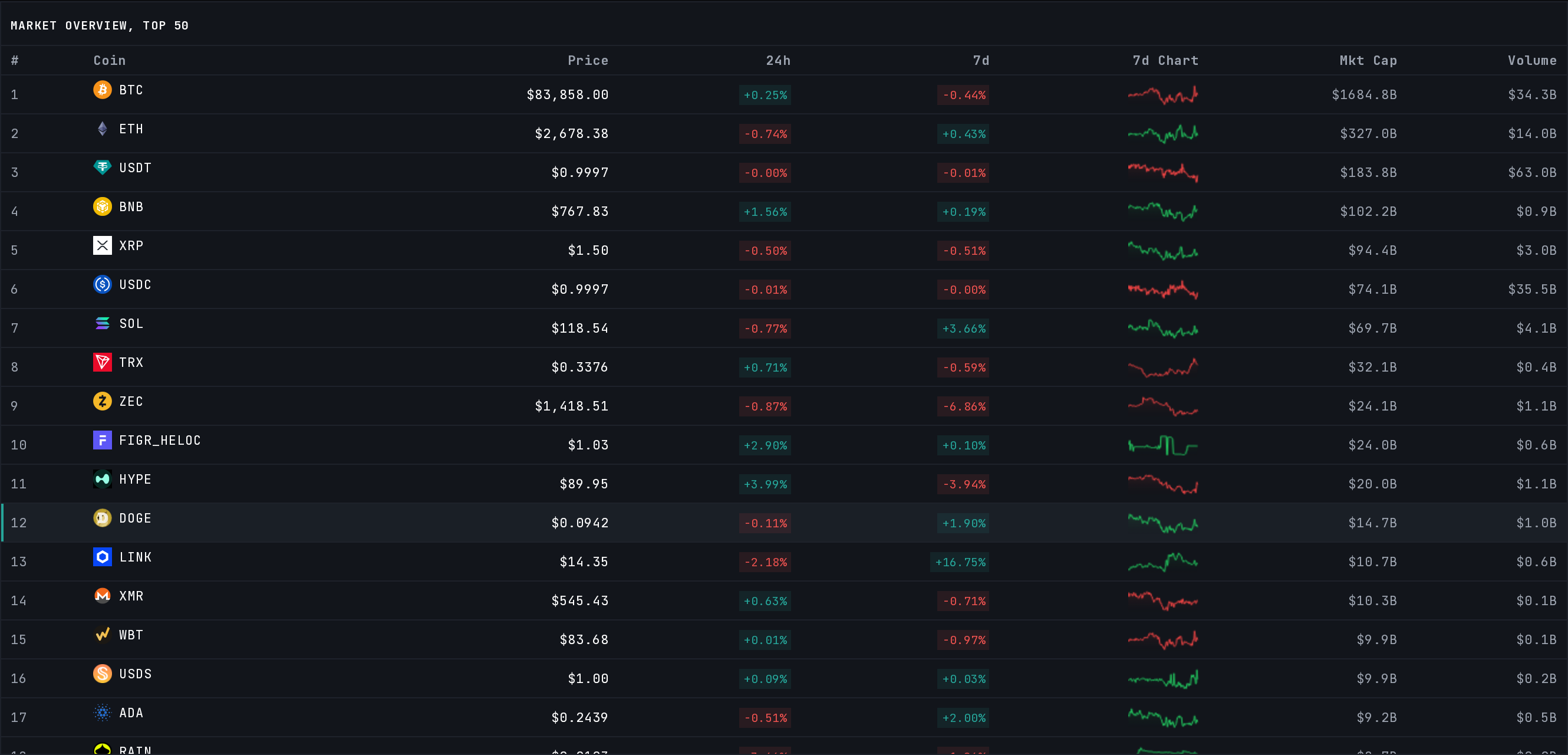Click the Zcash ZEC icon
This screenshot has width=1568, height=755.
(x=102, y=401)
